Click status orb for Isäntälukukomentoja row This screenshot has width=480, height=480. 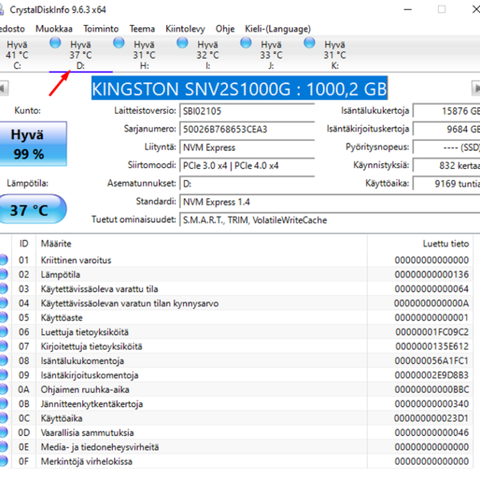pyautogui.click(x=3, y=360)
